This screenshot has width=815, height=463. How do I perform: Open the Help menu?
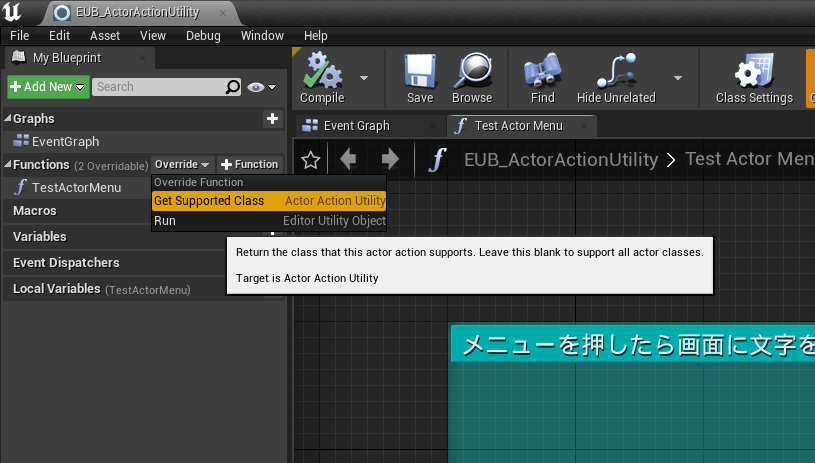[x=316, y=36]
